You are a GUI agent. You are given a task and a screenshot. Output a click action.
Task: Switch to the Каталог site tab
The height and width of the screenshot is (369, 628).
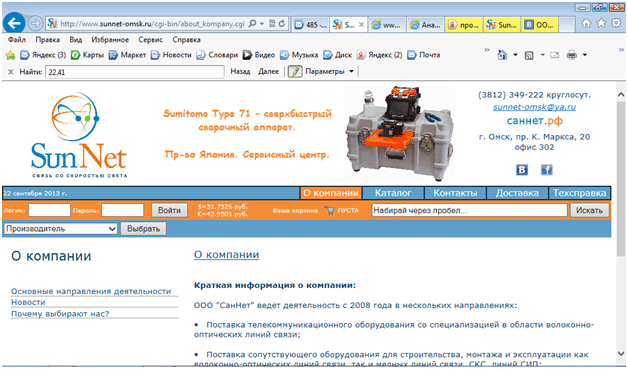(393, 193)
